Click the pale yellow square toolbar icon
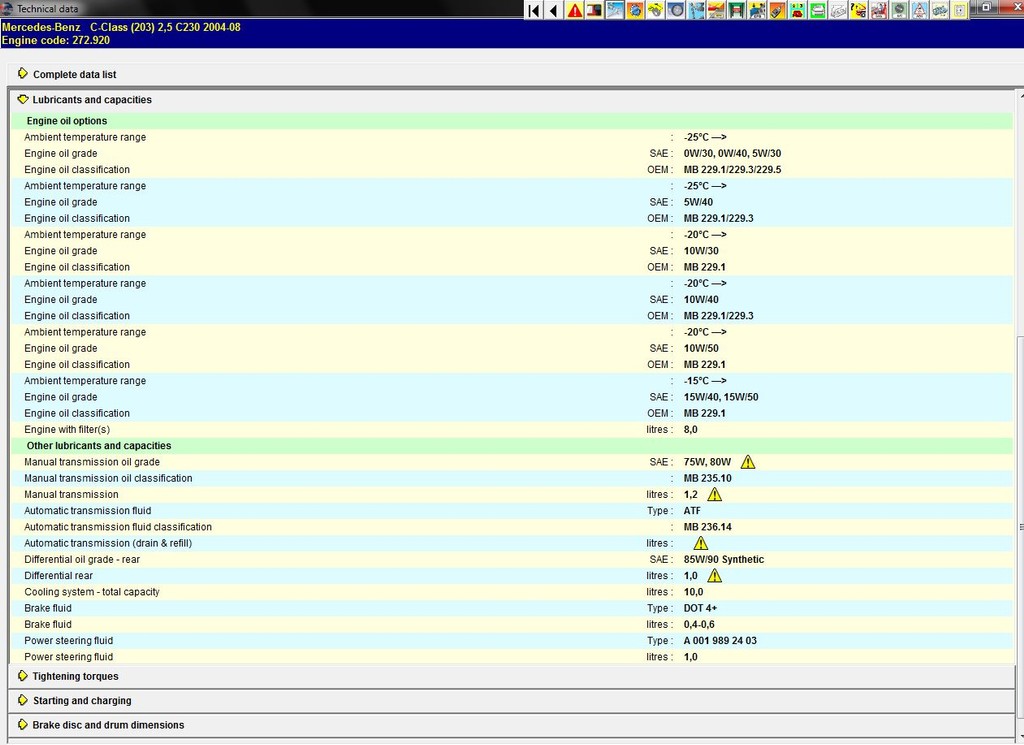 pos(959,10)
